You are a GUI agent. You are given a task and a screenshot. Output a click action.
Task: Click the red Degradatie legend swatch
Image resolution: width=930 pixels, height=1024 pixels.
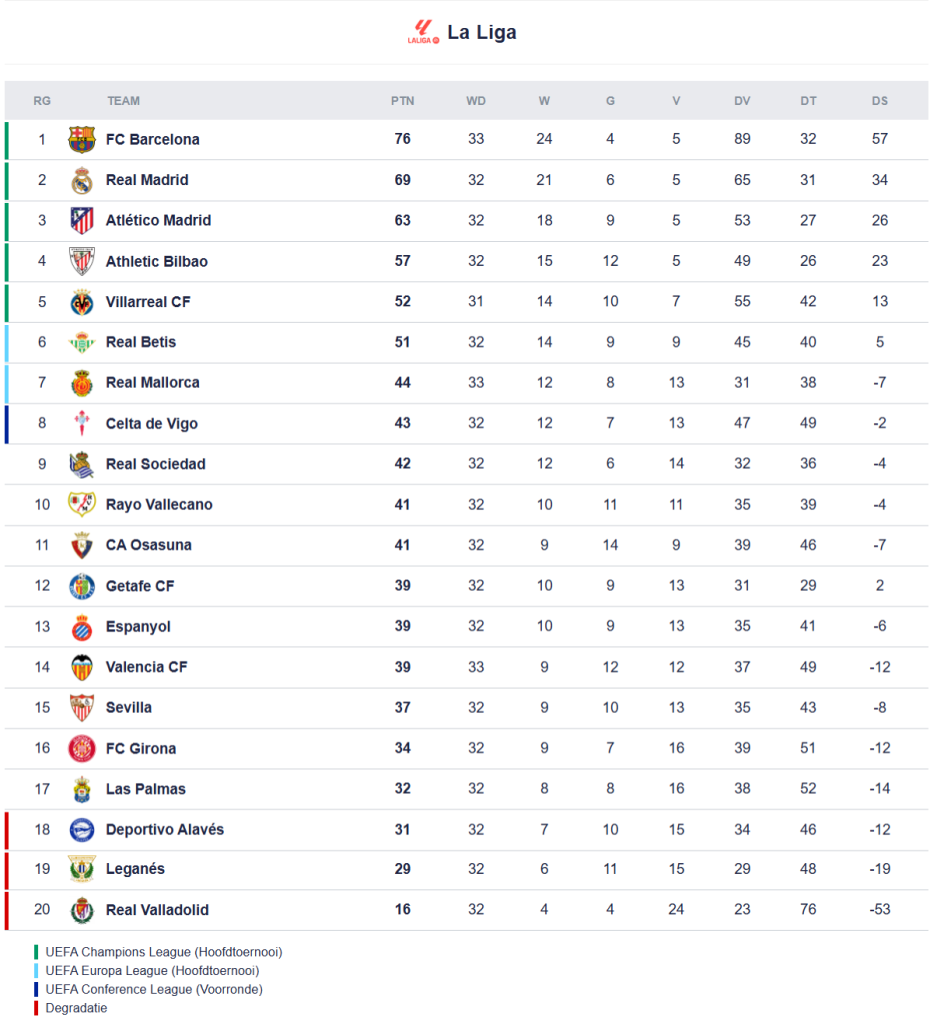(36, 1008)
